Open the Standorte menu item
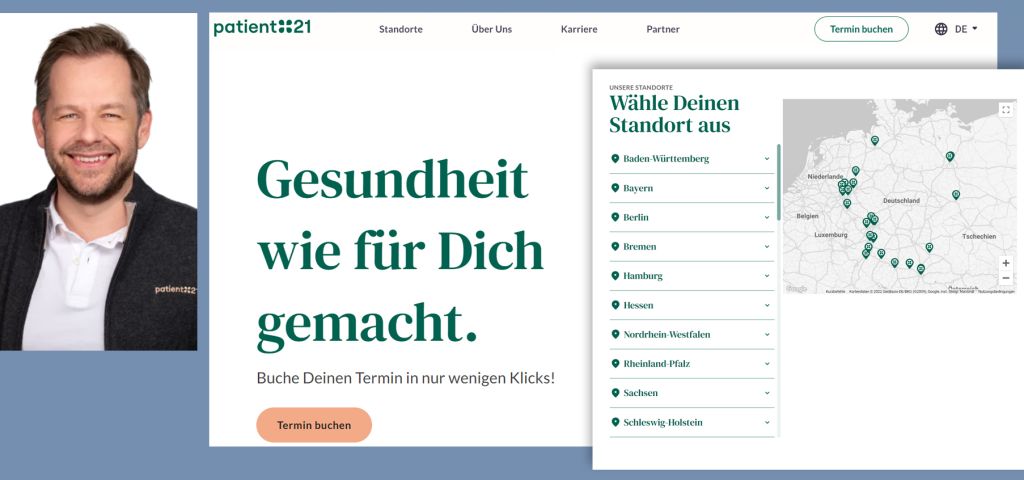This screenshot has height=480, width=1024. coord(400,29)
